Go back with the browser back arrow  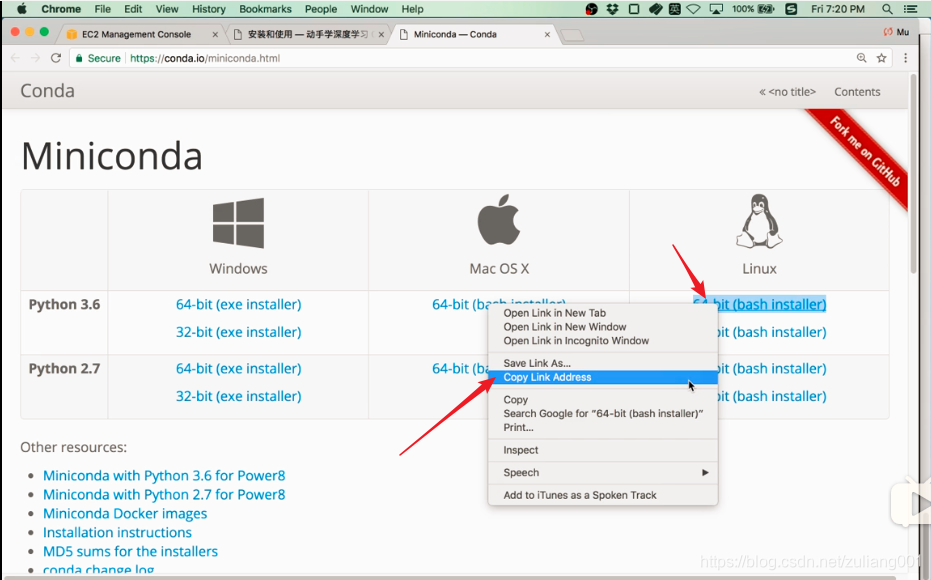pos(15,58)
